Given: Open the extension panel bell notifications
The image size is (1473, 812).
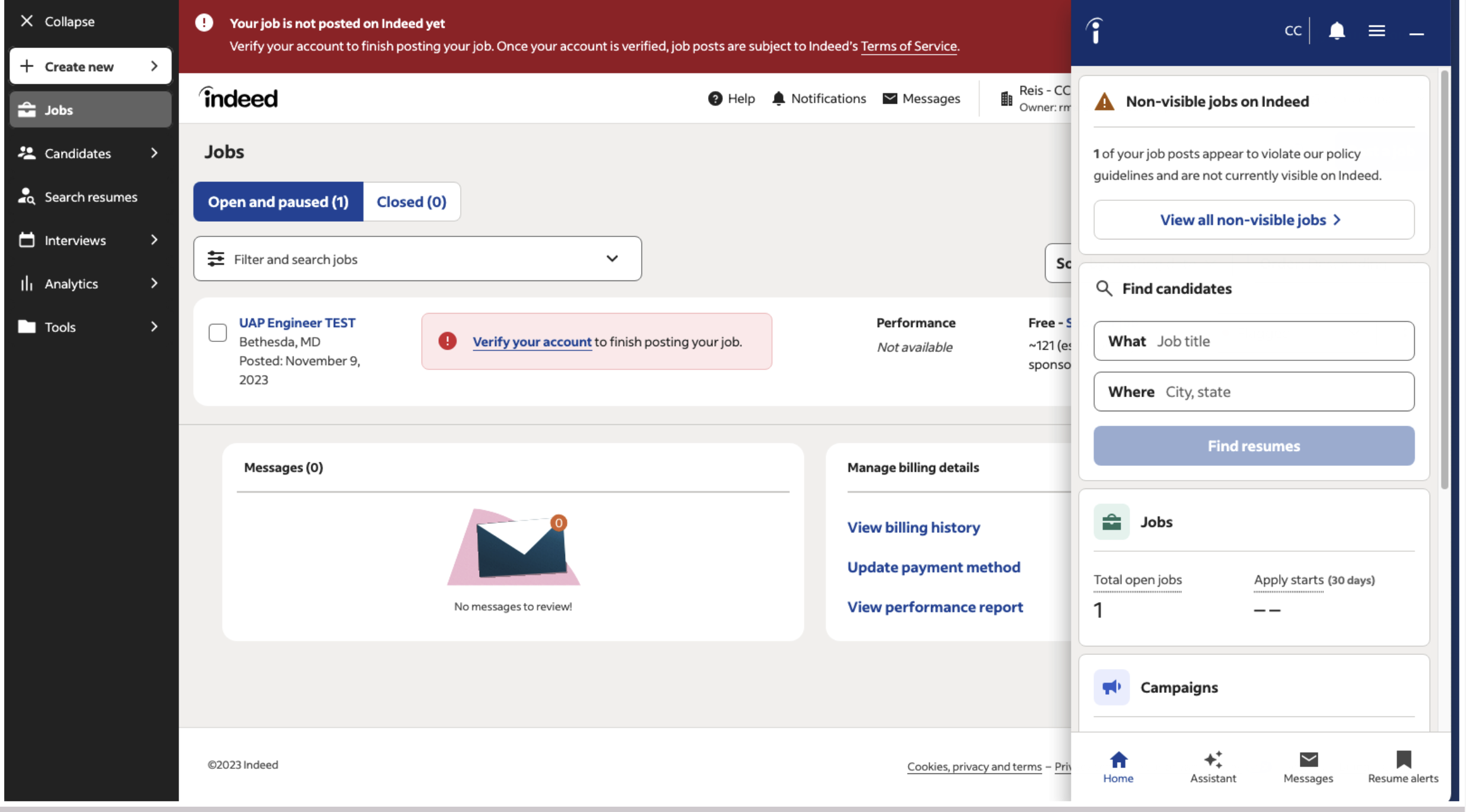Looking at the screenshot, I should pyautogui.click(x=1337, y=30).
